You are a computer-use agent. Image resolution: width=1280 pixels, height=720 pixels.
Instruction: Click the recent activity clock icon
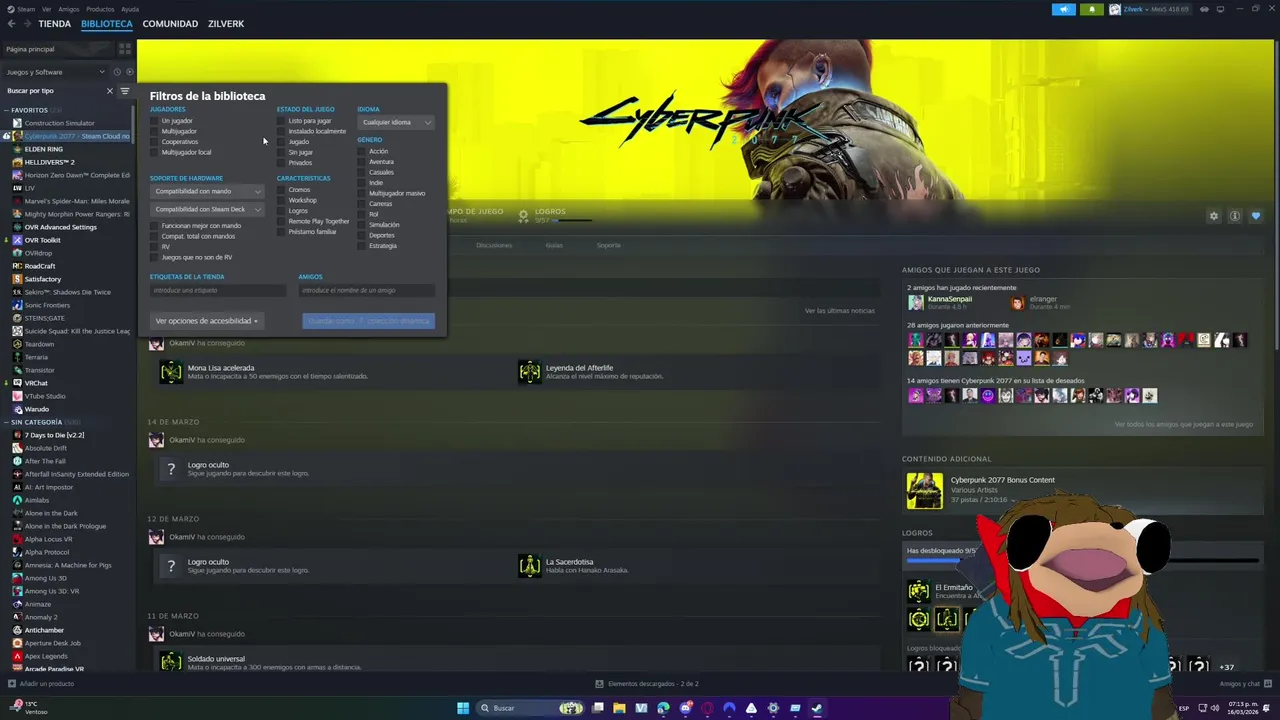click(x=117, y=72)
